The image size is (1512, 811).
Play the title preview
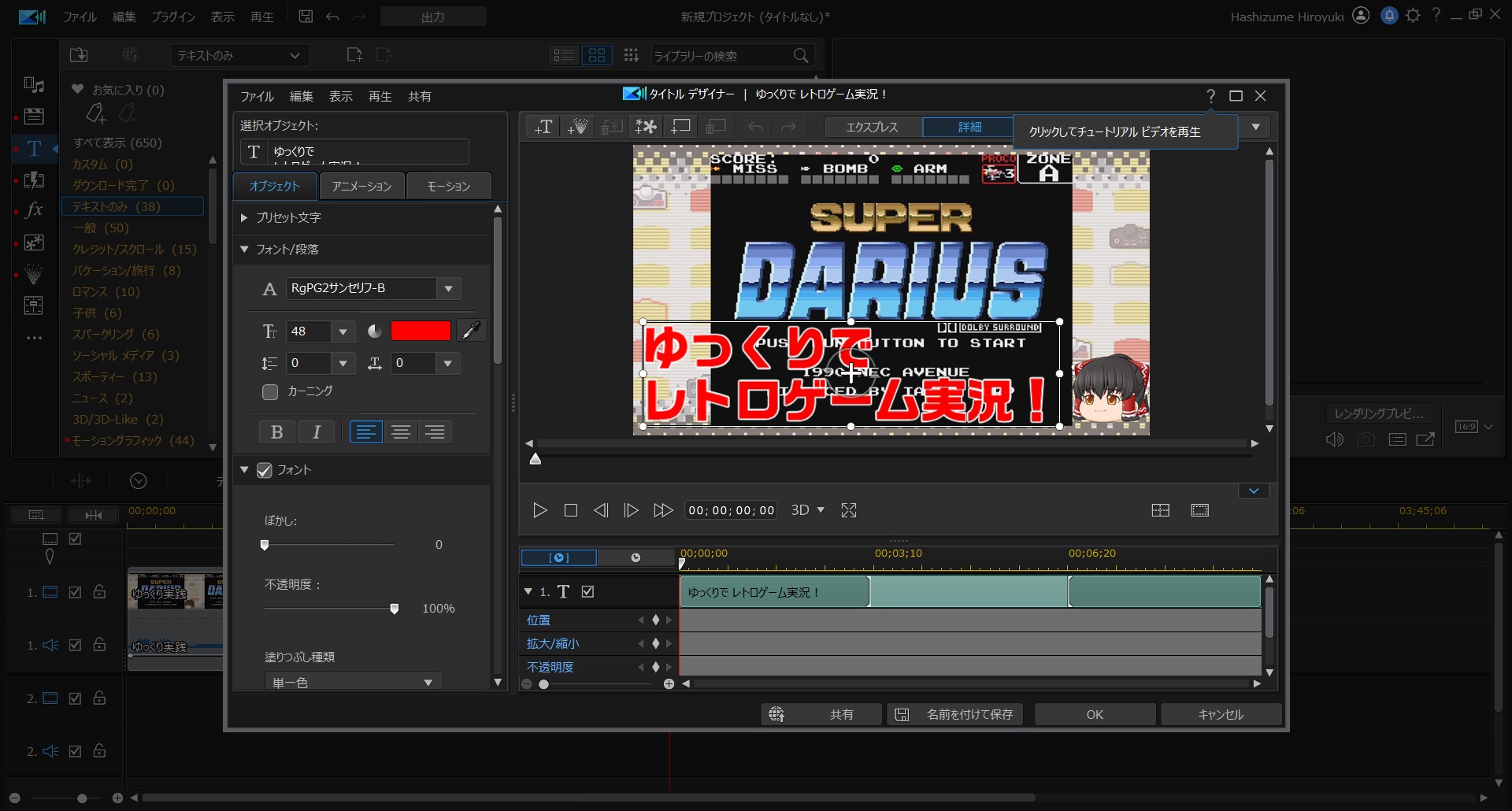pos(539,510)
